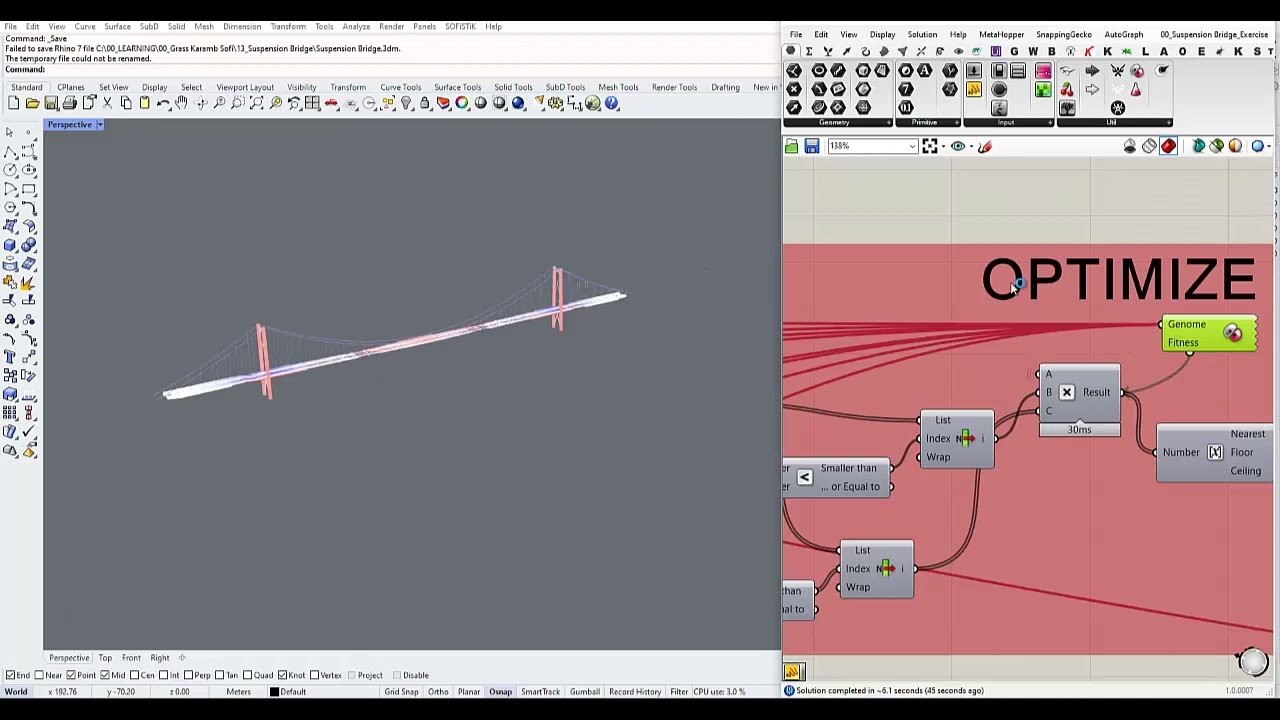Click the red flask icon in Util panel
Screen dimensions: 1280x720
(x=1136, y=90)
